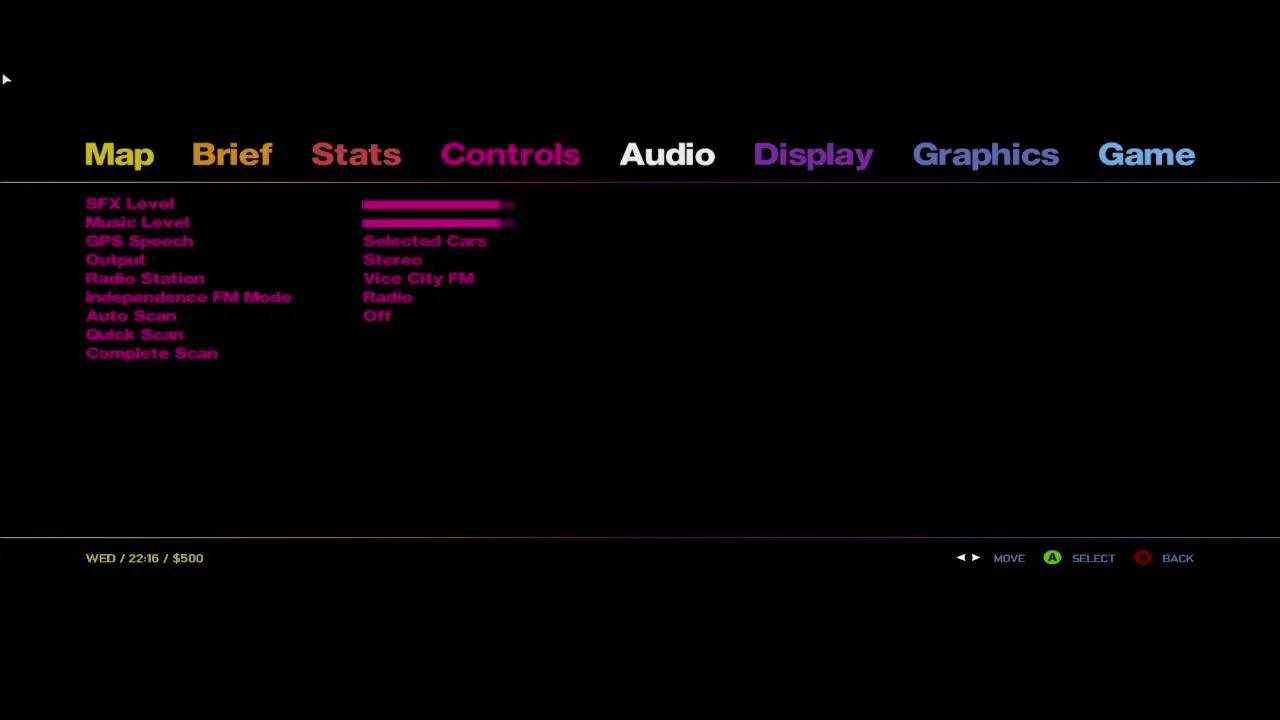The width and height of the screenshot is (1280, 720).
Task: Click the MOVE prompt label
Action: (x=1009, y=558)
